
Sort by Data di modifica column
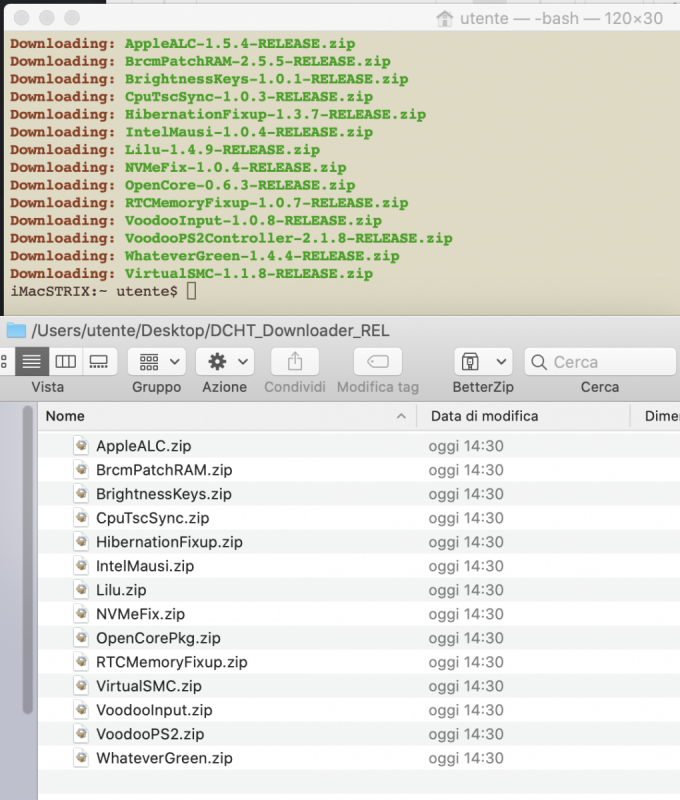pos(523,416)
